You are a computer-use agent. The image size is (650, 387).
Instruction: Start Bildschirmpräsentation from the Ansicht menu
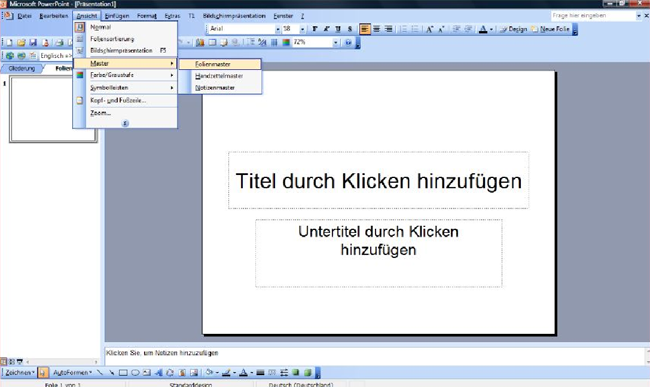126,51
